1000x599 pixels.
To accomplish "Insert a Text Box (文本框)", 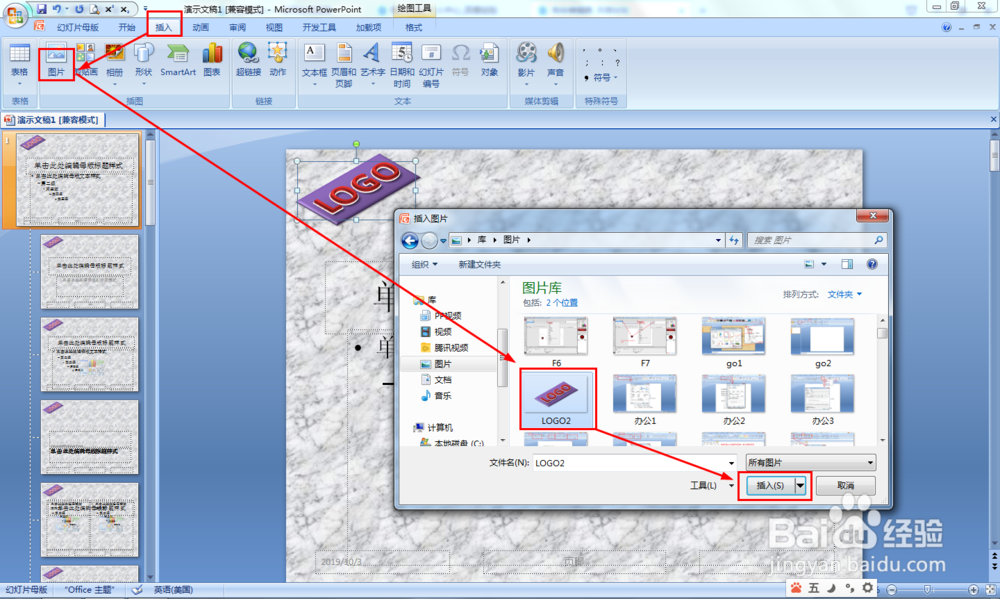I will (314, 64).
